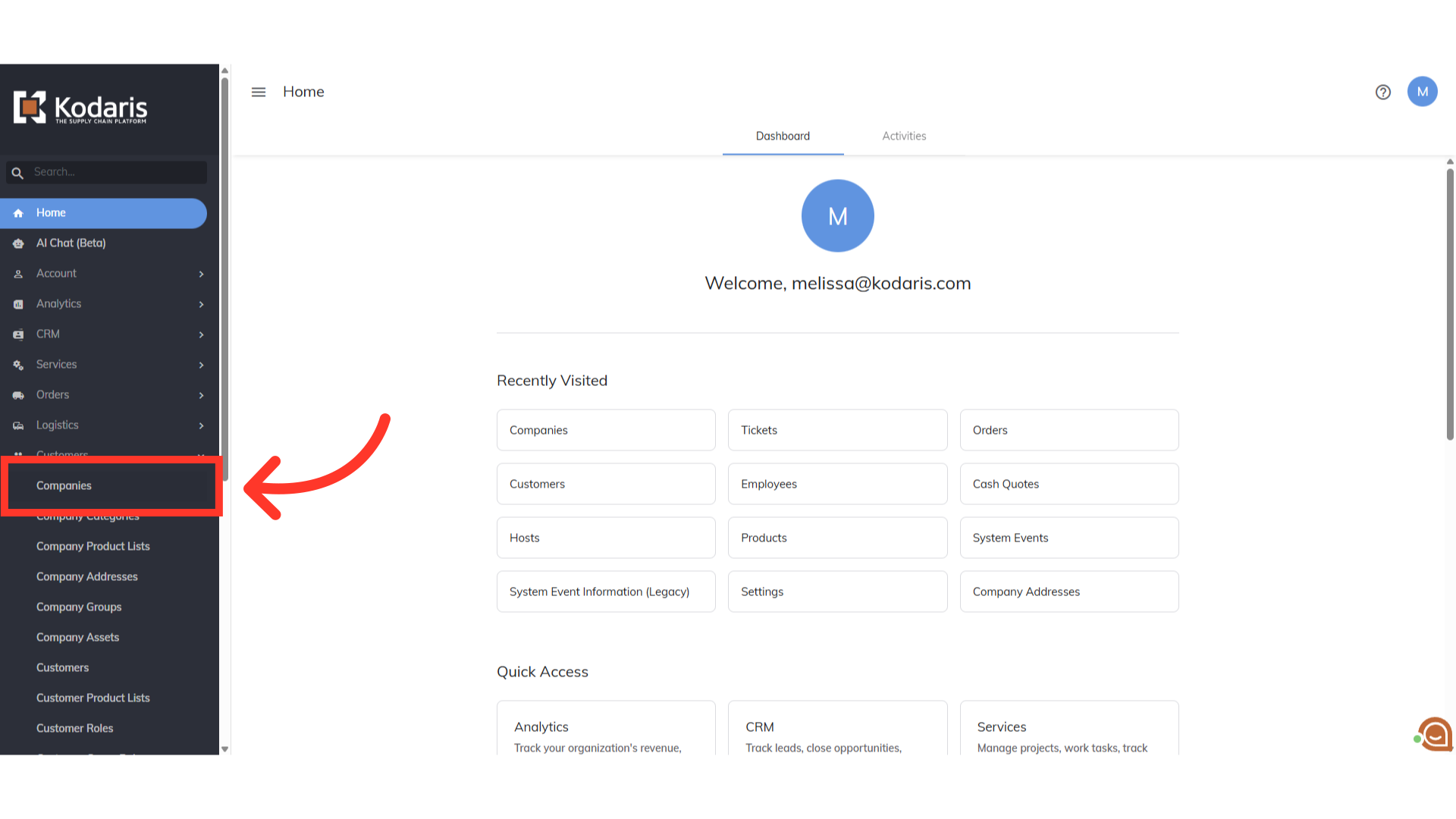Open the Tickets recently visited card
Screen dimensions: 1456x819
(x=837, y=430)
